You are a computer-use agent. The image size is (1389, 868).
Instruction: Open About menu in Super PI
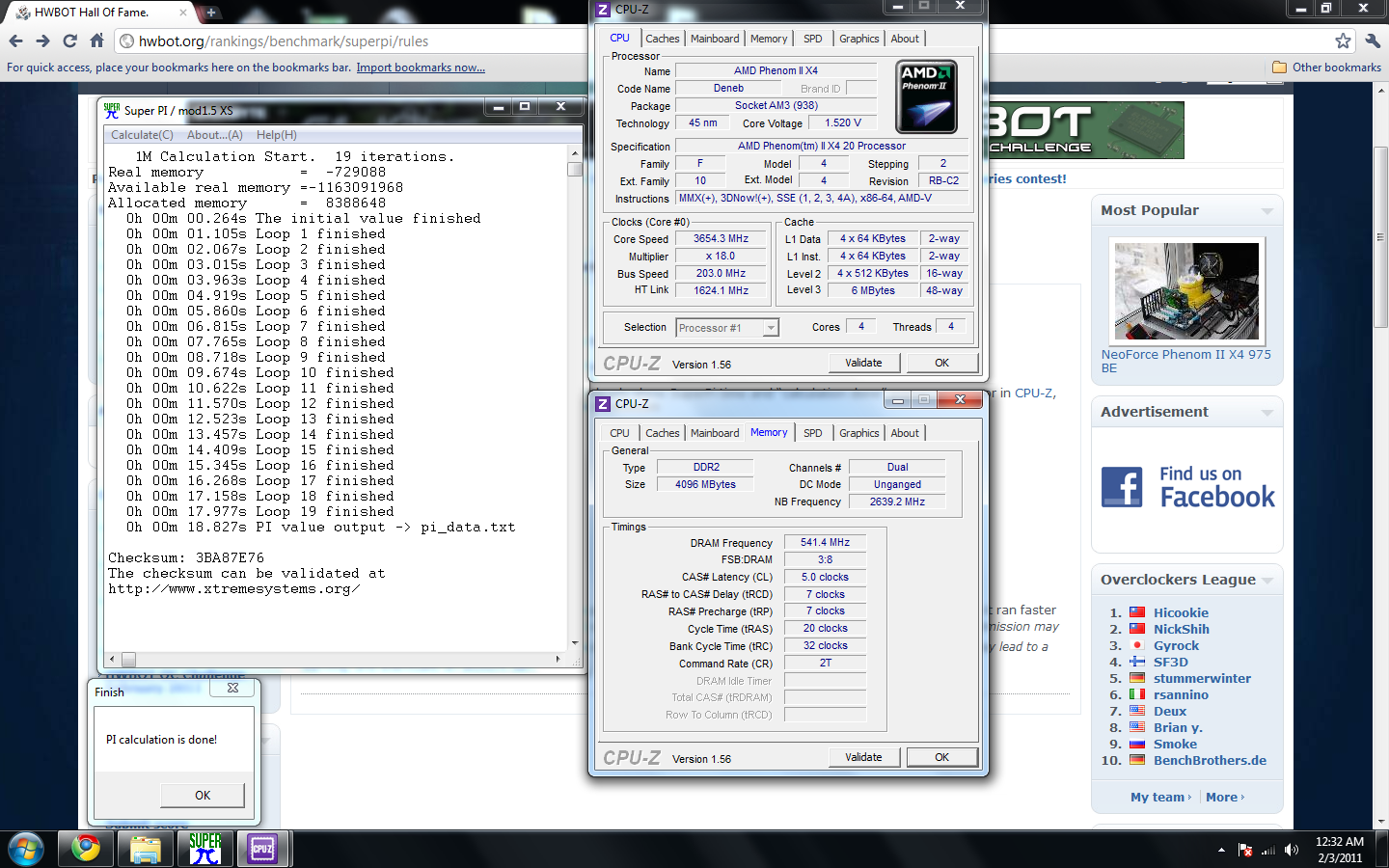tap(214, 135)
